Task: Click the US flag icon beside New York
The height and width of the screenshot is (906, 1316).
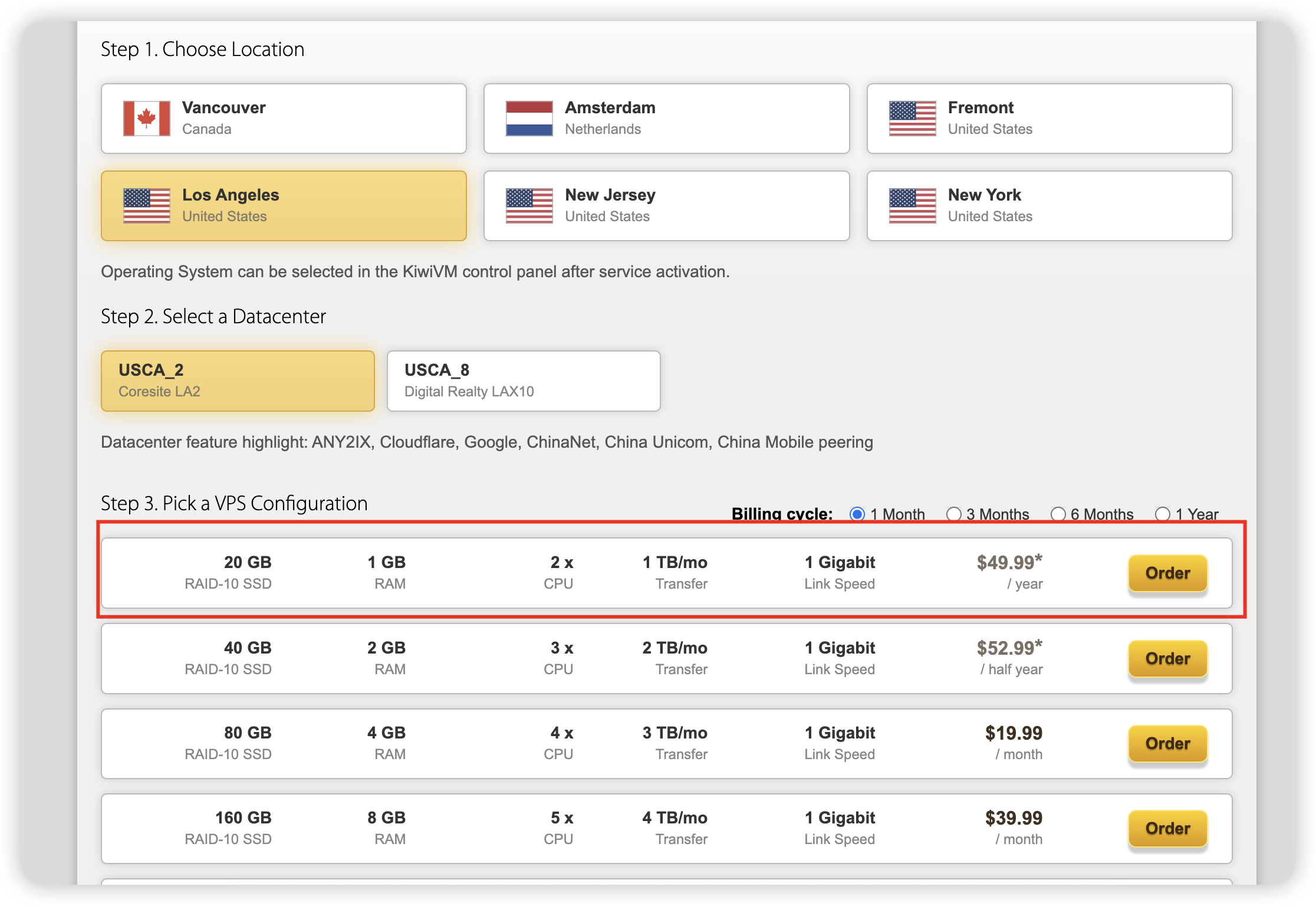Action: click(912, 206)
